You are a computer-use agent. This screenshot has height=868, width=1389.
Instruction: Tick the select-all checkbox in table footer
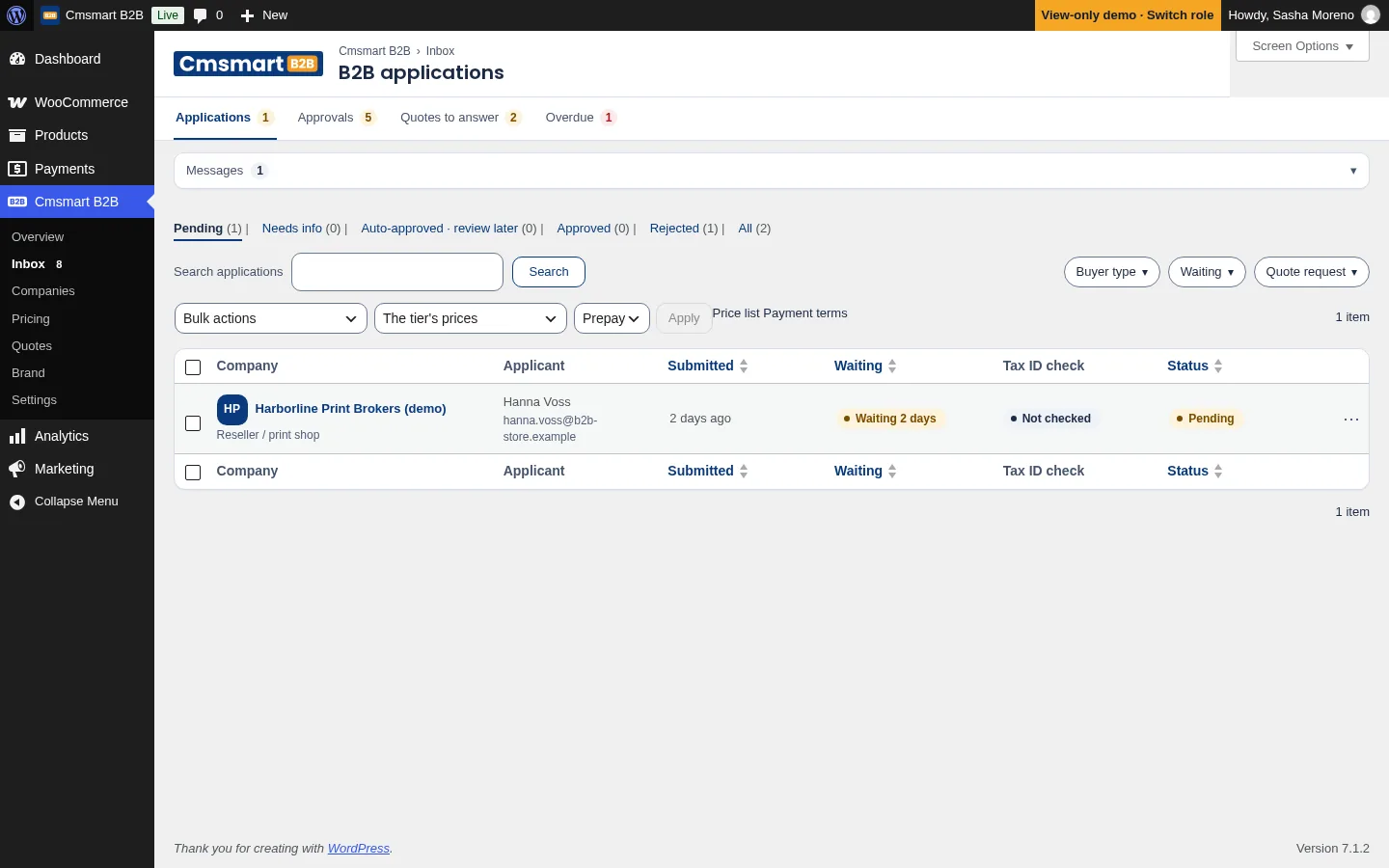pos(193,473)
